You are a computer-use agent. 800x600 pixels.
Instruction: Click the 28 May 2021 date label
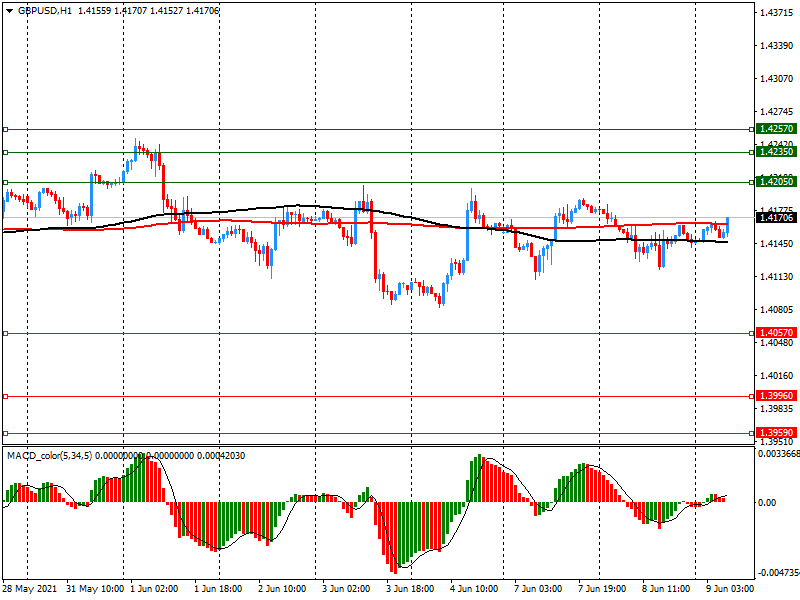pyautogui.click(x=30, y=589)
